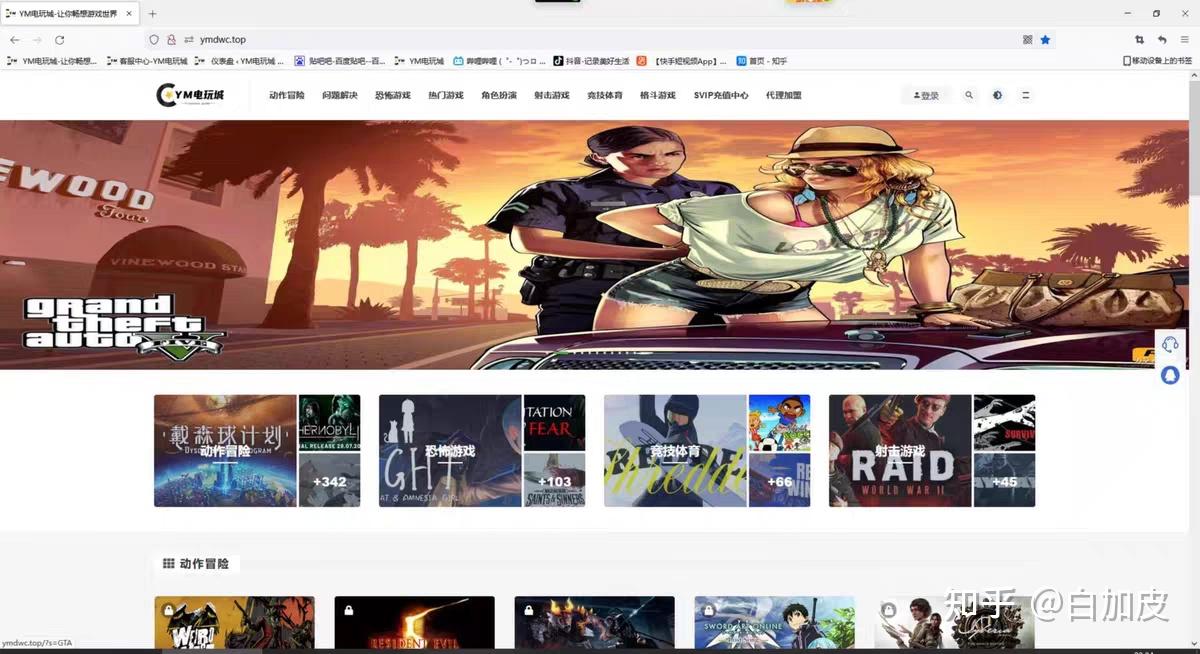Open the customer service headset icon
This screenshot has width=1200, height=654.
coord(1170,344)
